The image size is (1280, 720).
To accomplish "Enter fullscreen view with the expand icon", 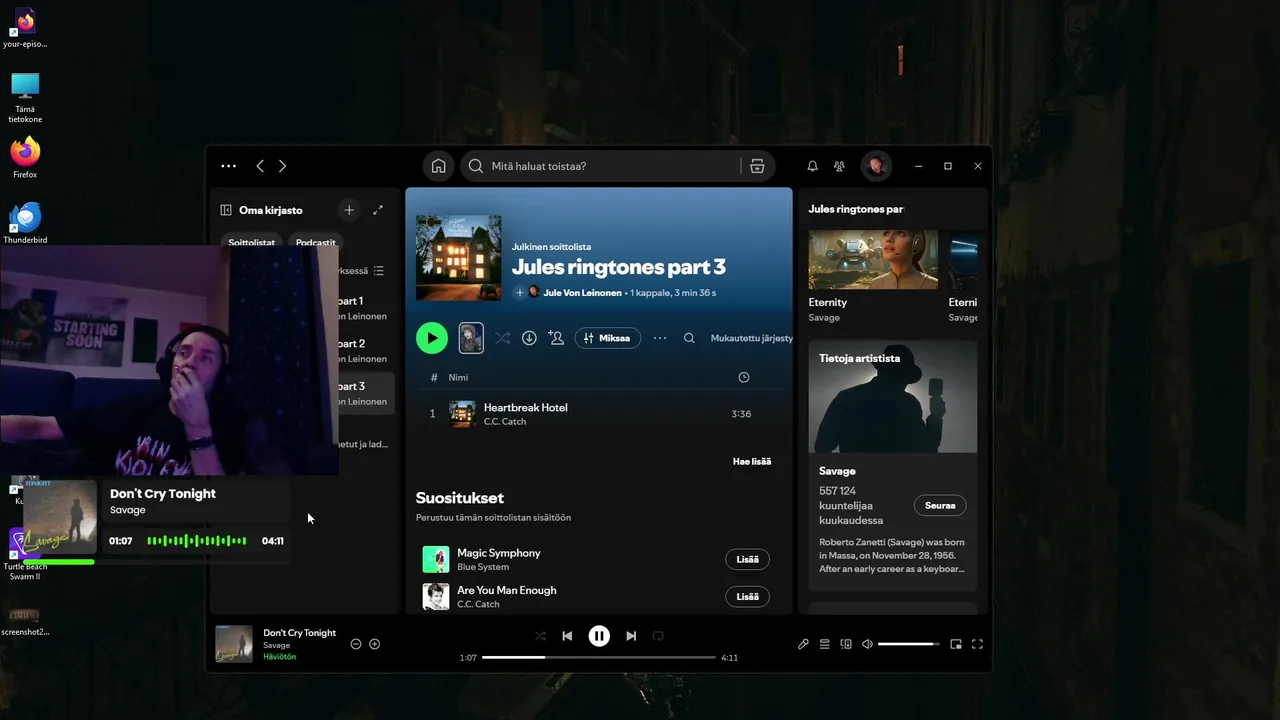I will click(x=978, y=644).
